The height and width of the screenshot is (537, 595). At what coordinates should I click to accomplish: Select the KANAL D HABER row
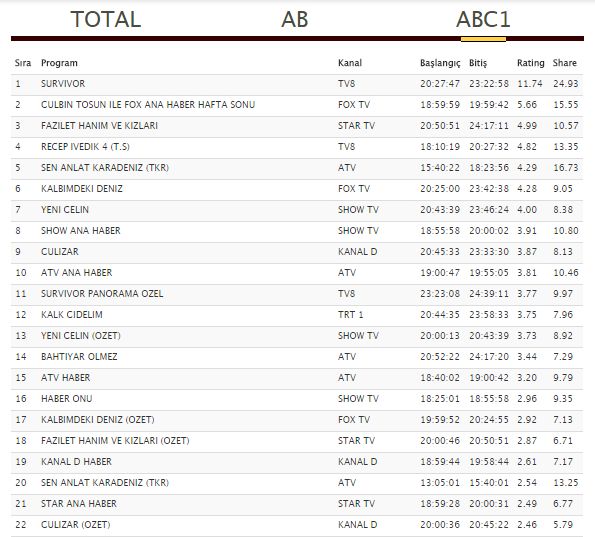click(297, 462)
